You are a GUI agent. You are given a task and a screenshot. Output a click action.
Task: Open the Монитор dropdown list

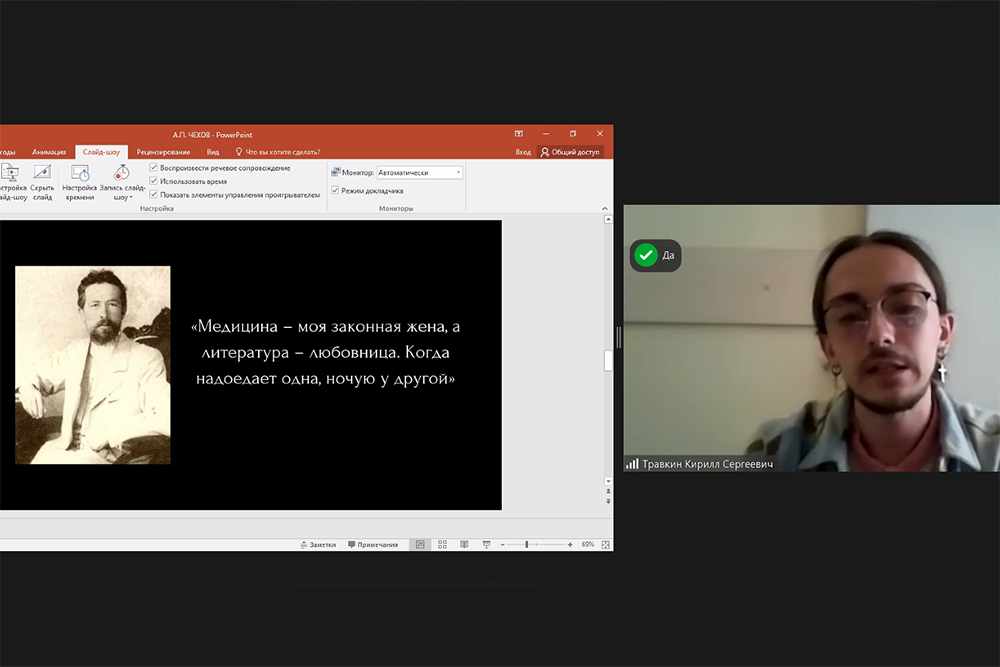click(458, 172)
